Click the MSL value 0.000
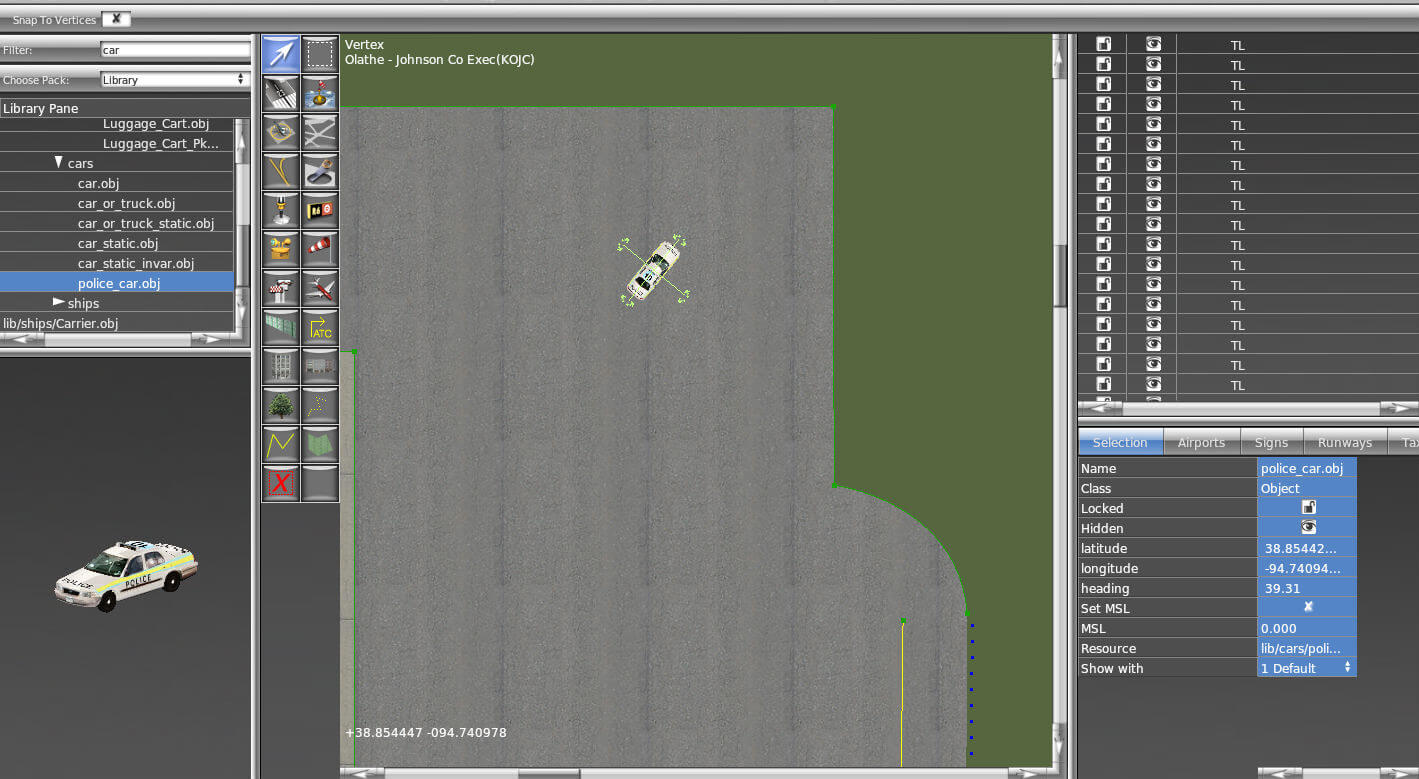This screenshot has width=1419, height=779. [1306, 628]
